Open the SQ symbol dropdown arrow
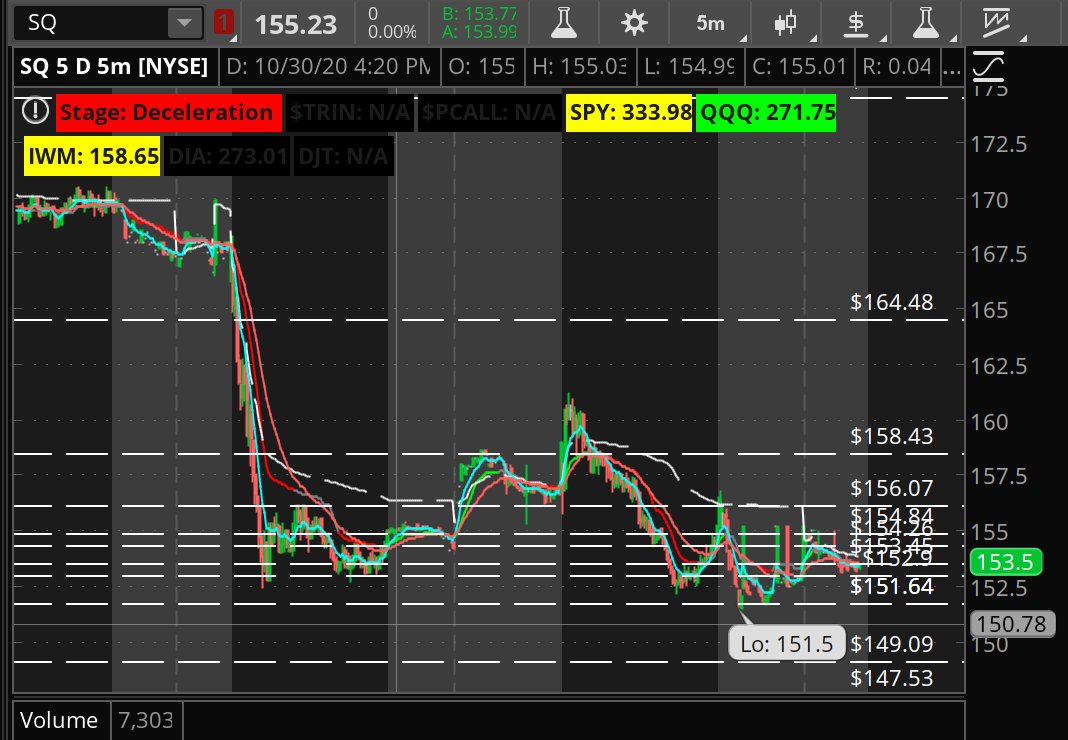 tap(185, 22)
